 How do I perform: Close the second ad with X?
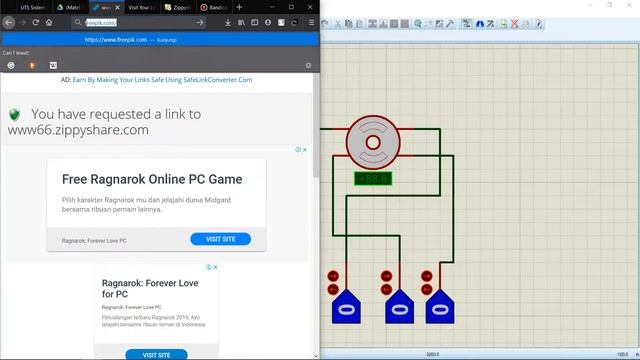coord(215,267)
